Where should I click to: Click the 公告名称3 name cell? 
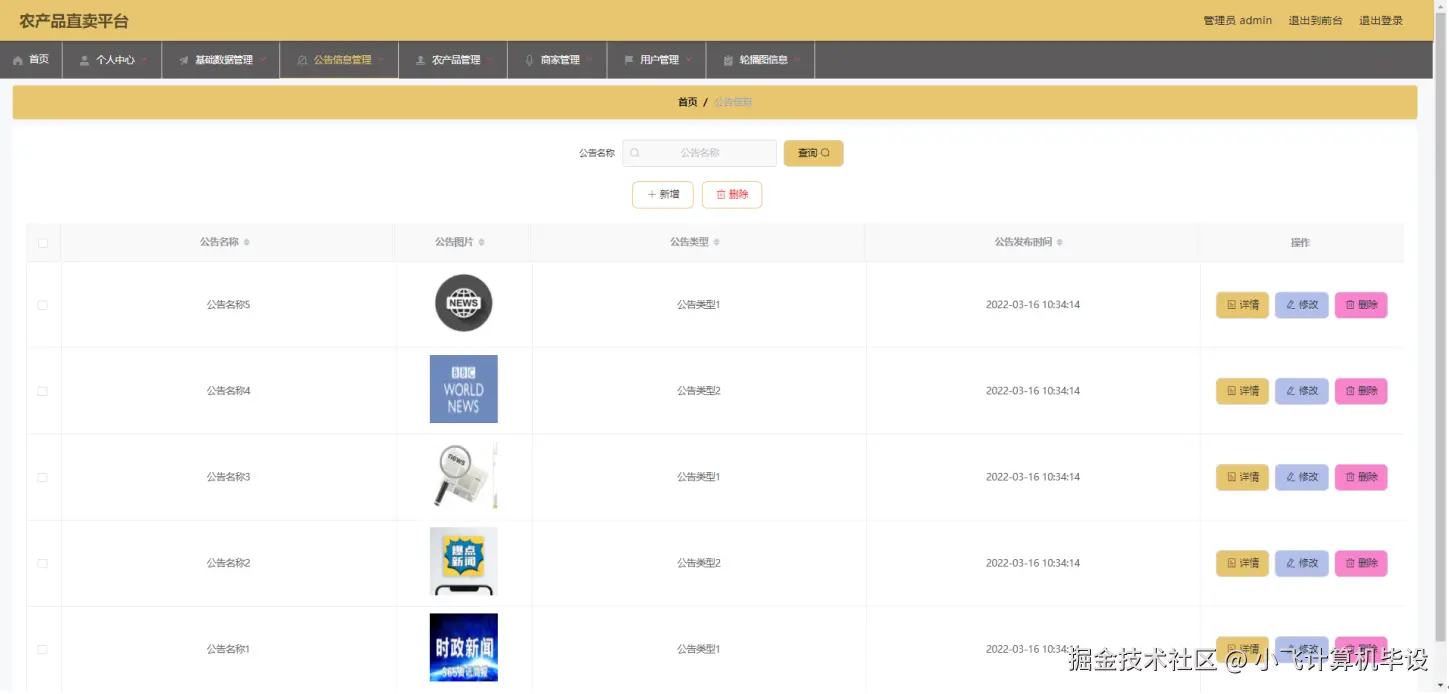click(x=228, y=477)
